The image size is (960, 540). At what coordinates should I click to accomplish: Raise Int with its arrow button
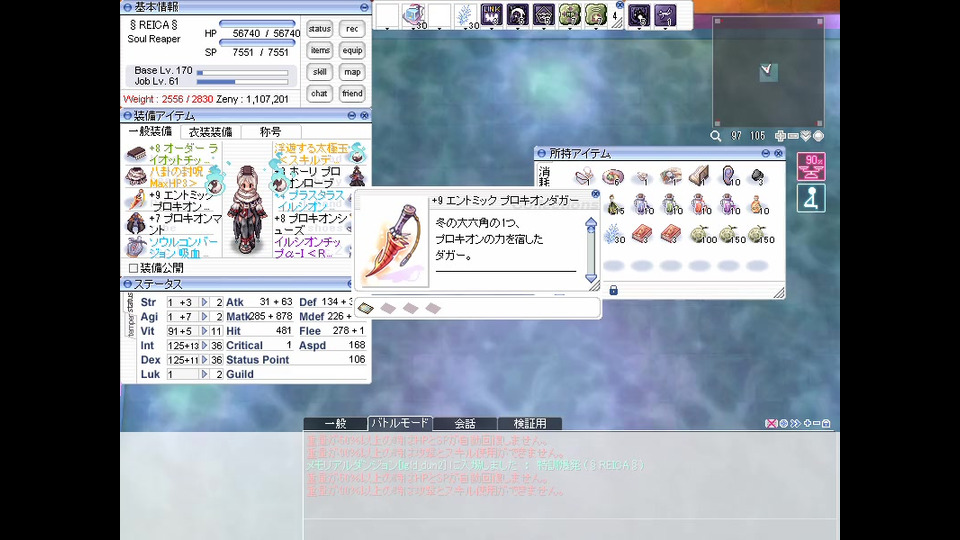pos(204,345)
